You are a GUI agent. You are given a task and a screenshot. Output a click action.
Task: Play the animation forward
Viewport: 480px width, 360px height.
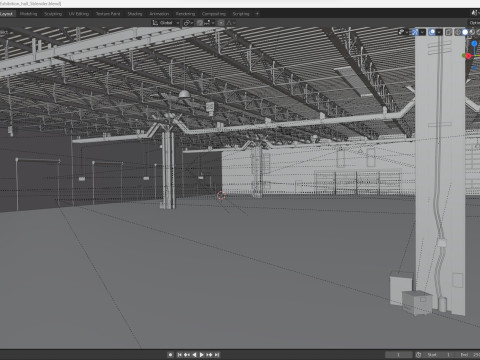point(202,355)
